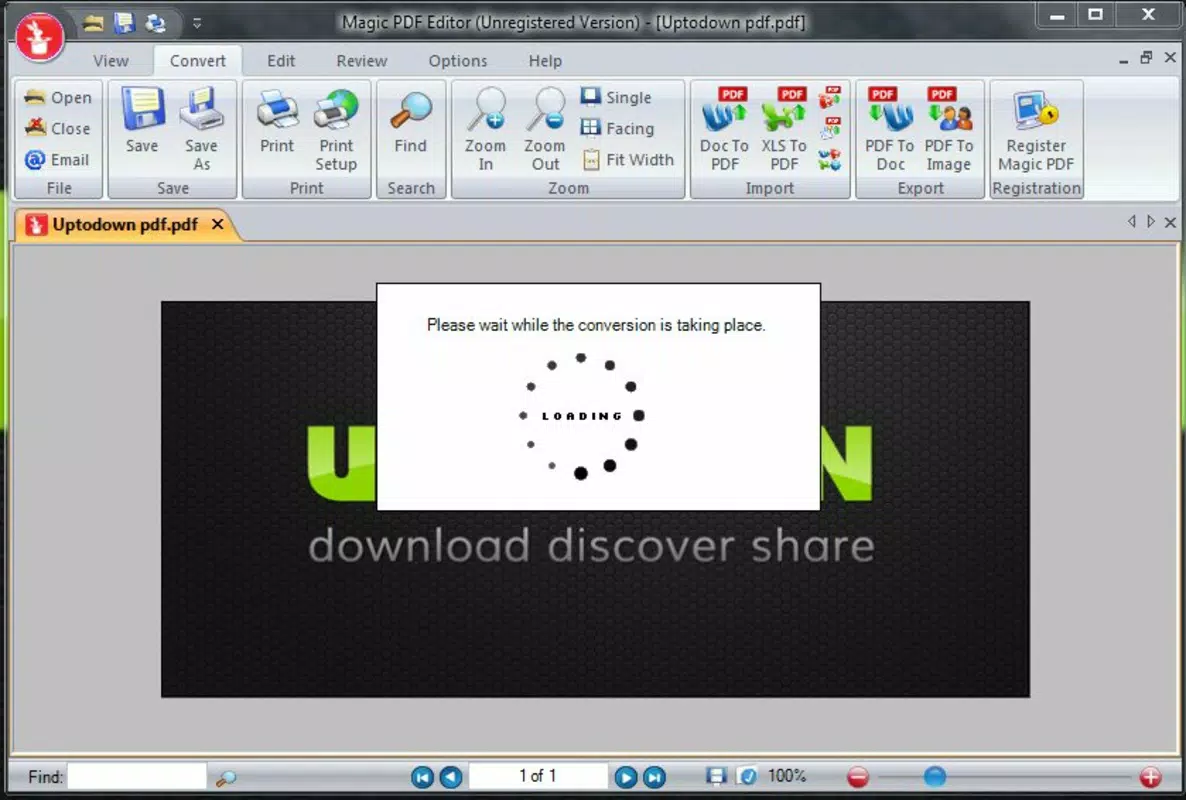
Task: Click the Save floppy disk button
Action: point(142,121)
